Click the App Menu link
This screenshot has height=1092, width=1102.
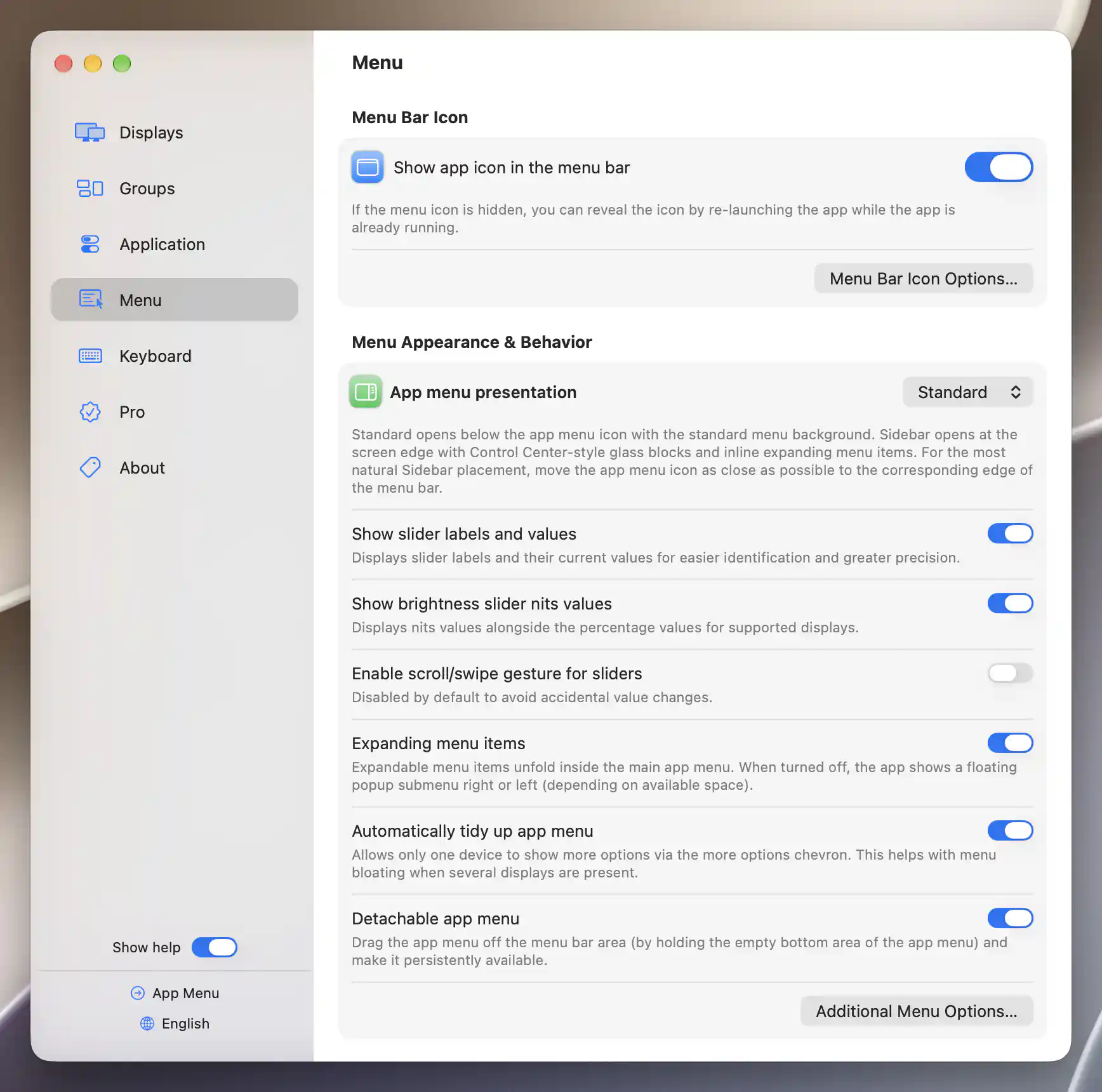coord(185,993)
